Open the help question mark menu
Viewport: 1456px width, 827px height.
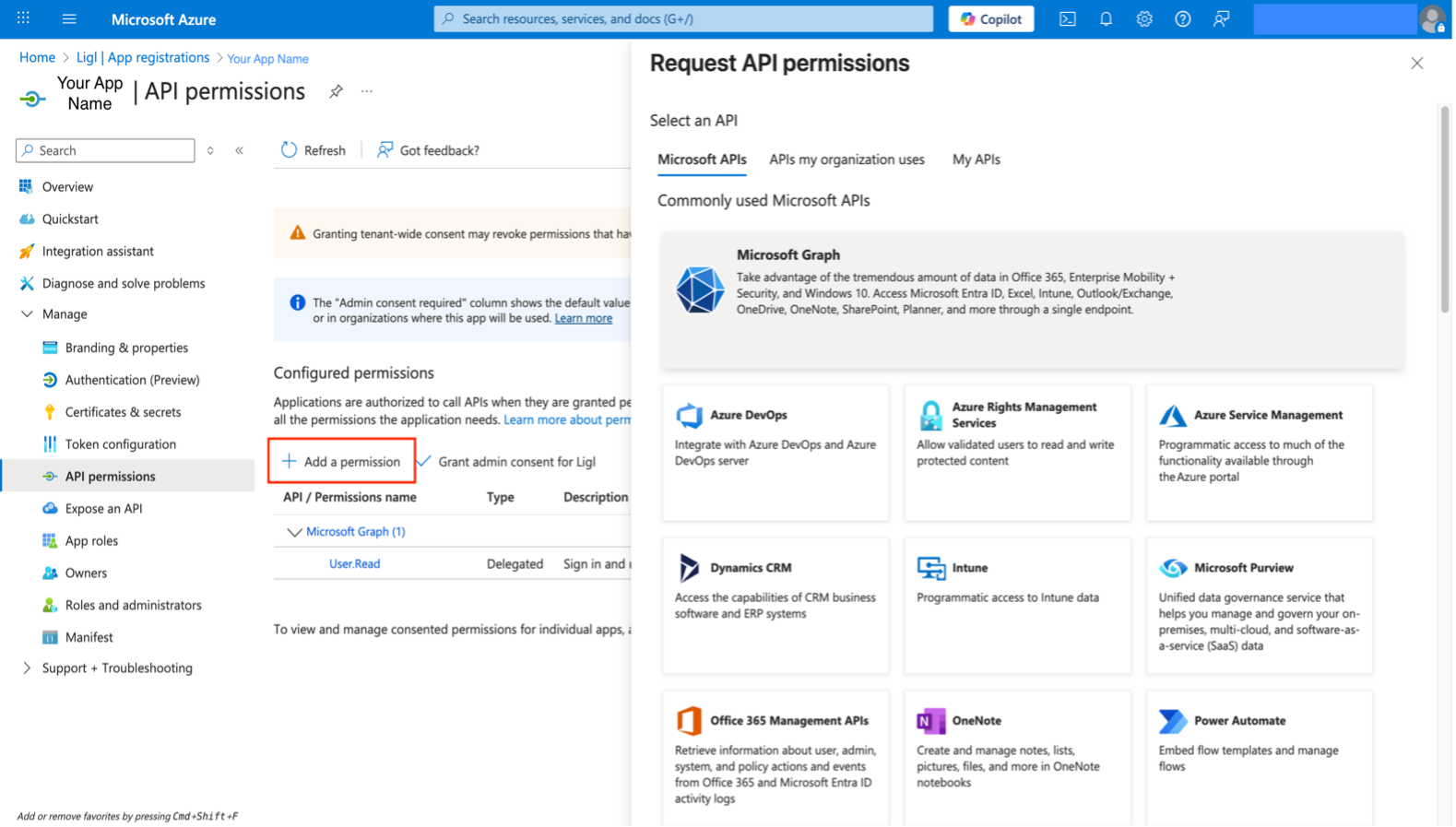[1183, 18]
